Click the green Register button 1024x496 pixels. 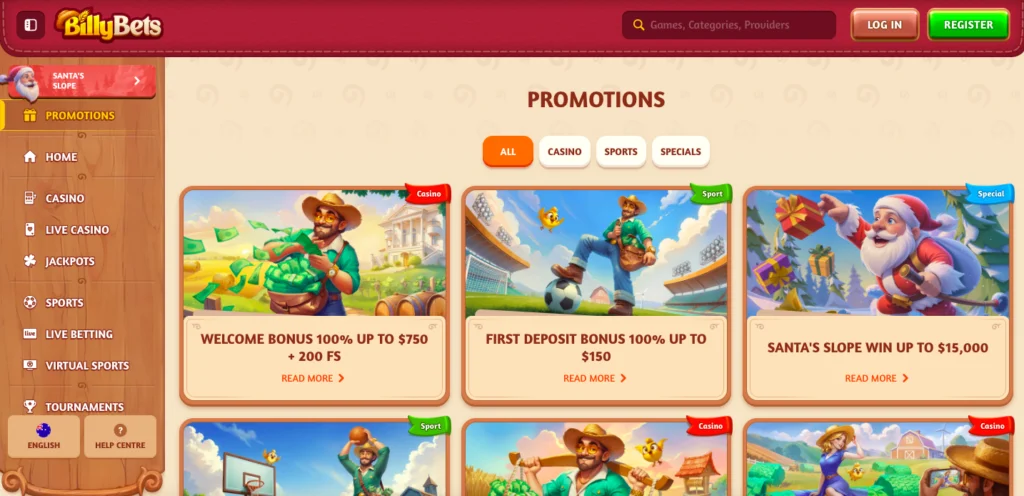pos(968,25)
